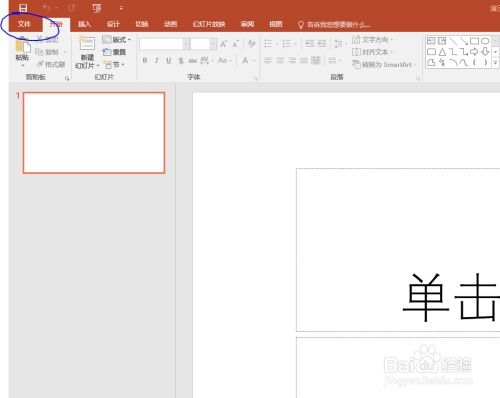Click the Reset (重置) slide button
The height and width of the screenshot is (398, 500).
tap(114, 52)
